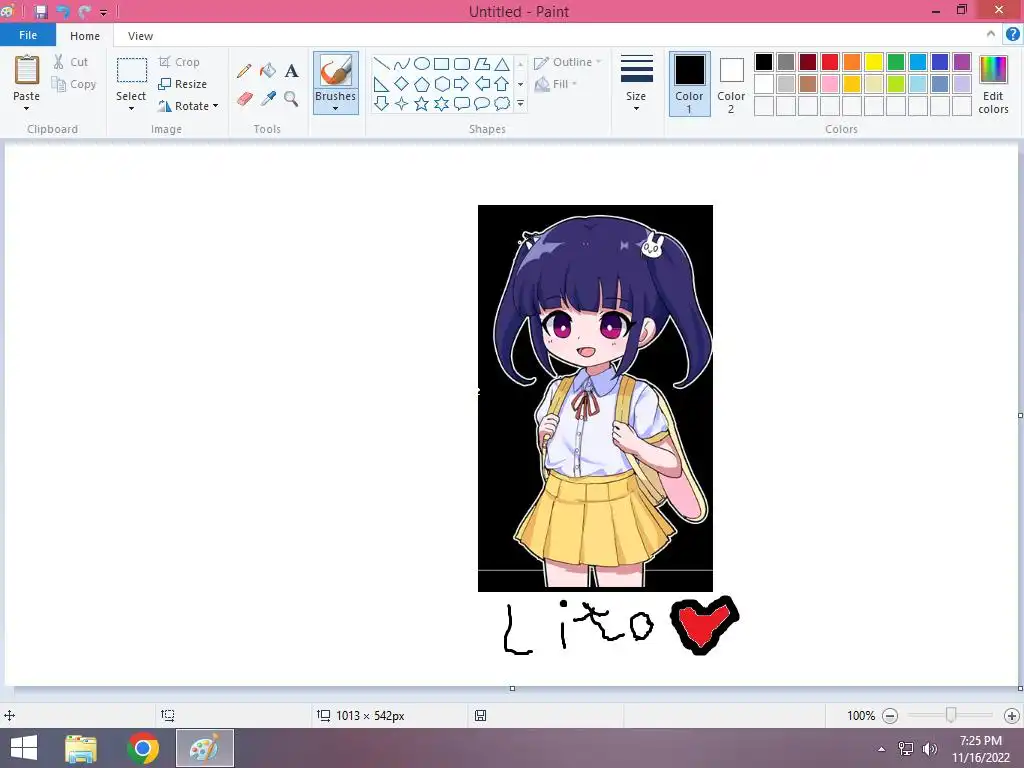Screen dimensions: 1024x768
Task: Click the zoom in plus button
Action: (x=1012, y=716)
